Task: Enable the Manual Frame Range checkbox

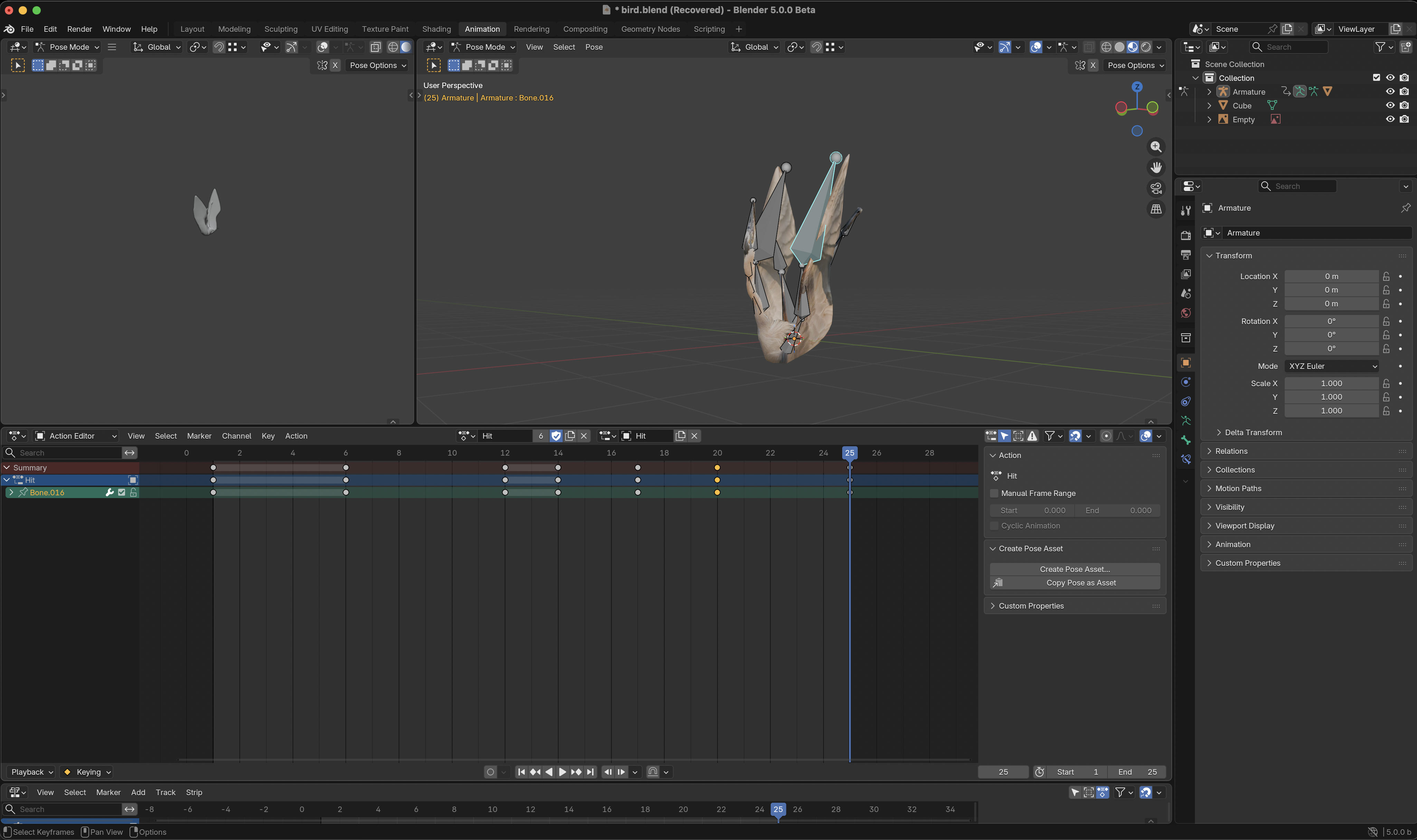Action: click(x=995, y=494)
